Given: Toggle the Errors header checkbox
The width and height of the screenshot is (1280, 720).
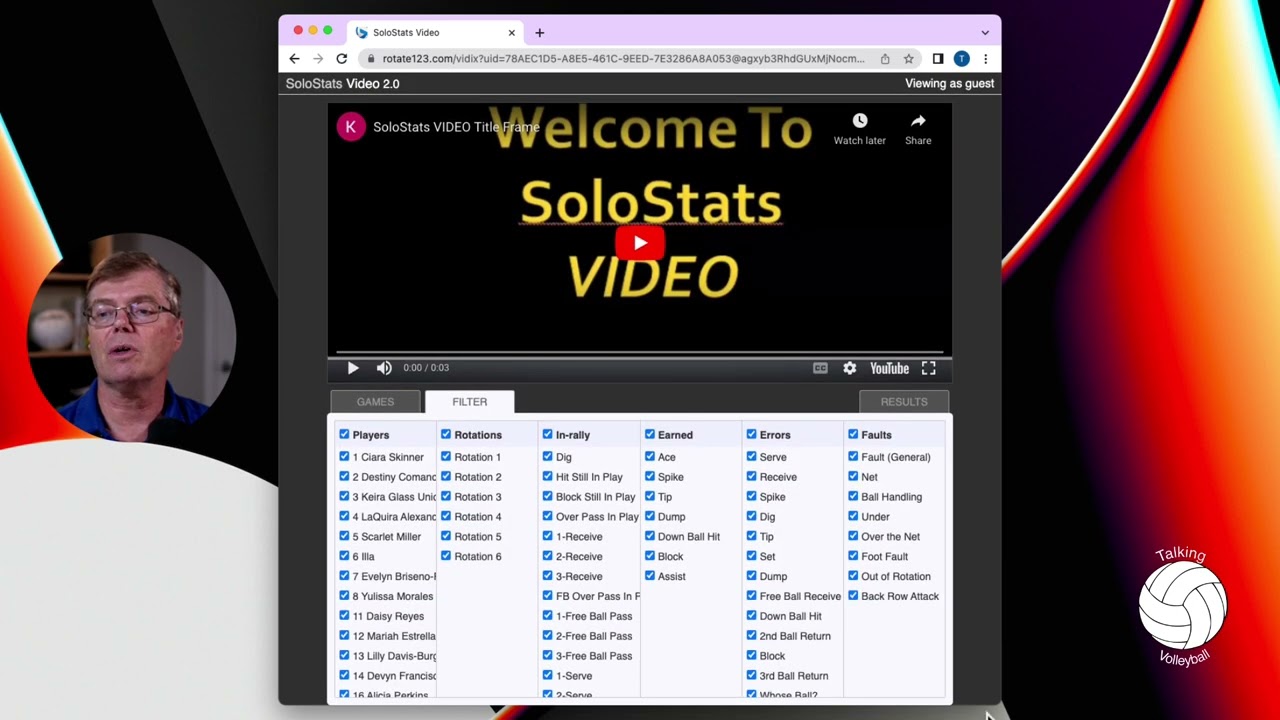Looking at the screenshot, I should pyautogui.click(x=751, y=434).
